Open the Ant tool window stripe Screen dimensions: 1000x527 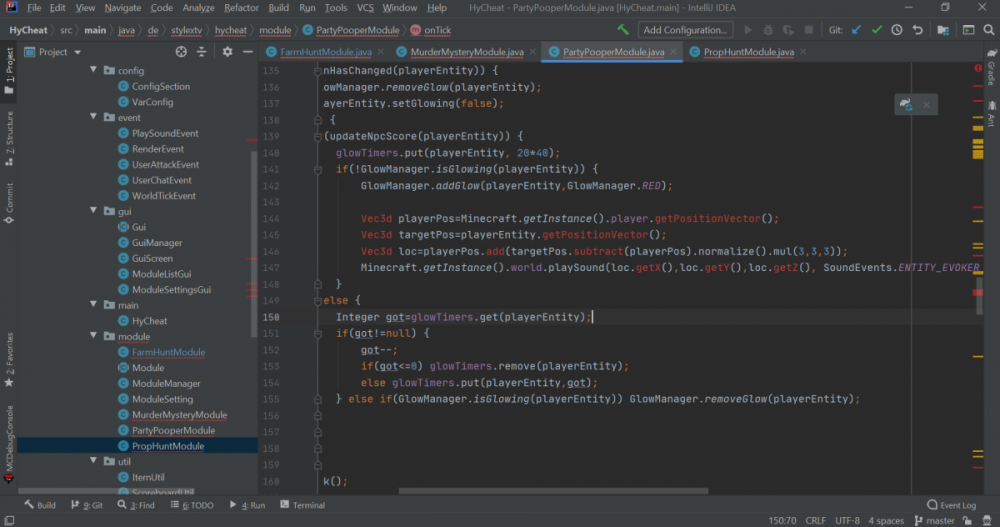[991, 114]
